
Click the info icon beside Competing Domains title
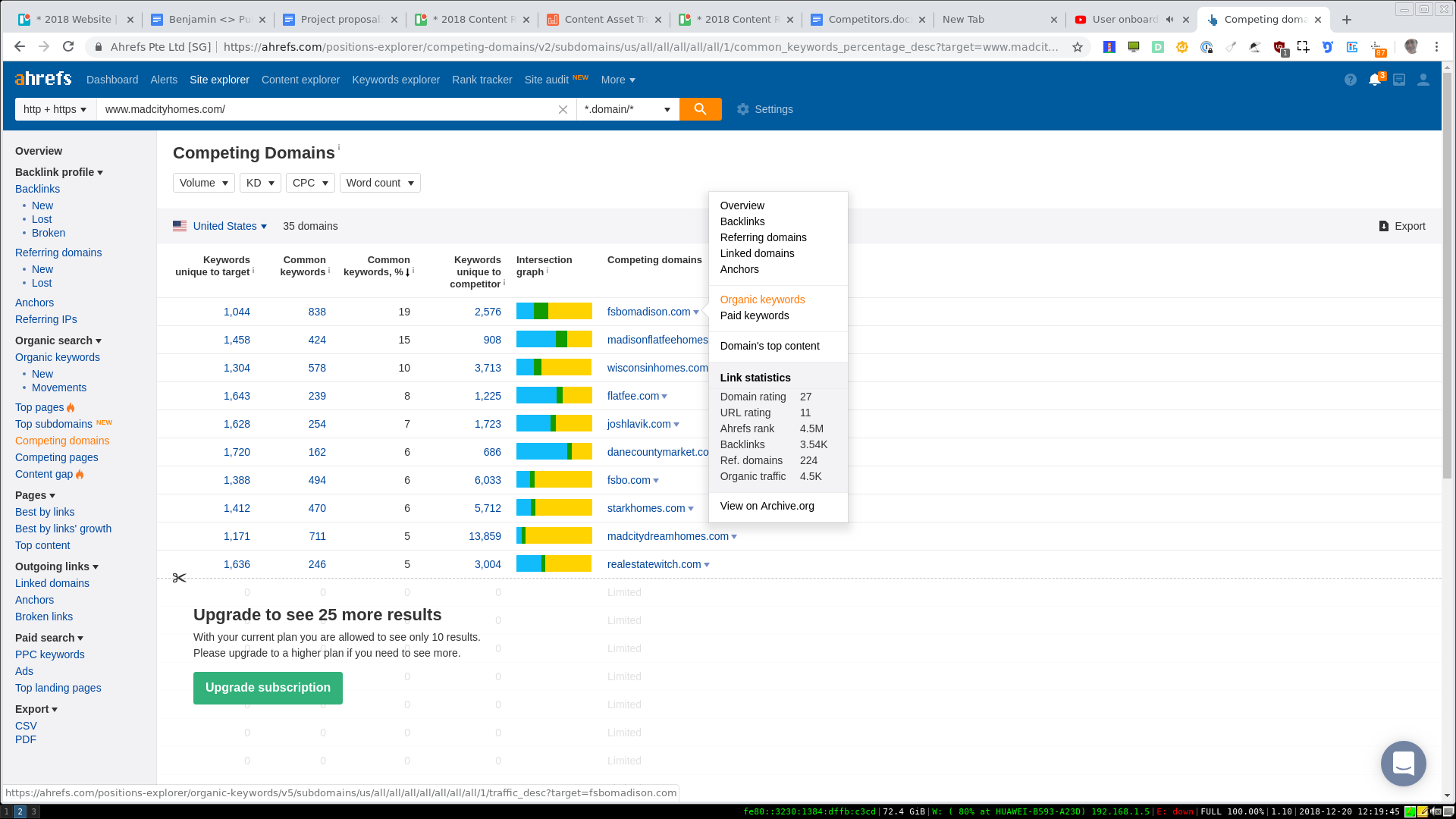coord(339,147)
